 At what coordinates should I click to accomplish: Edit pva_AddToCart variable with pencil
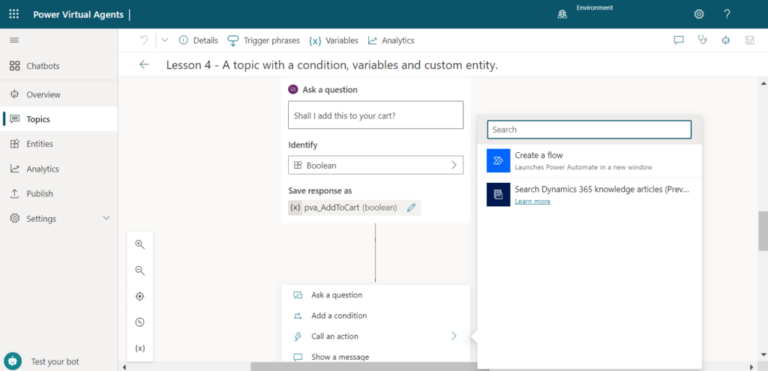[411, 208]
